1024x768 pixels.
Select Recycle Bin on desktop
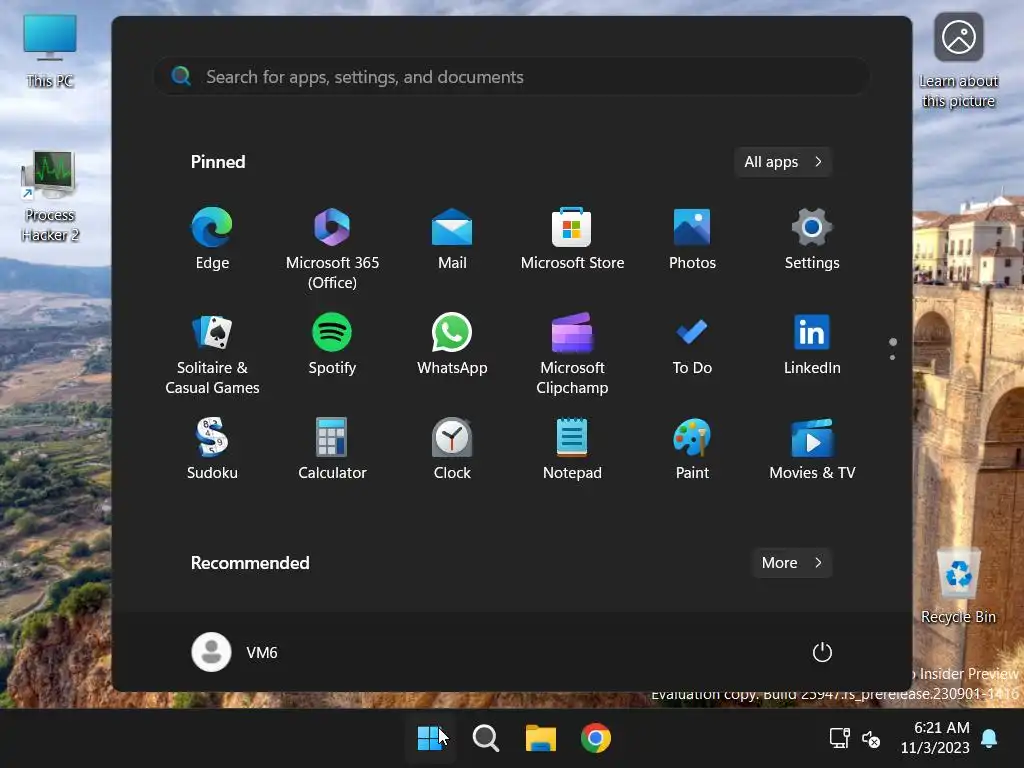958,586
